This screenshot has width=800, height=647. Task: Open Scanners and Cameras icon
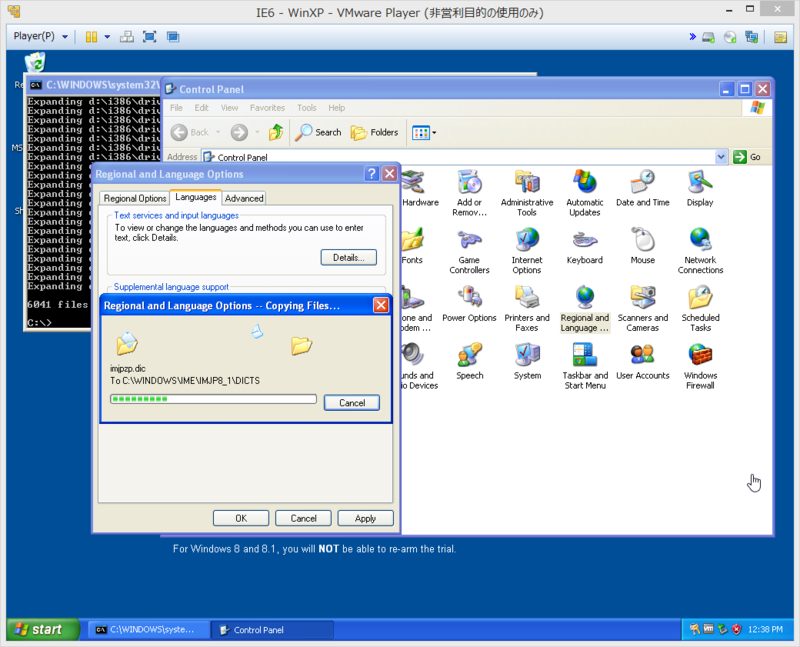pos(642,308)
